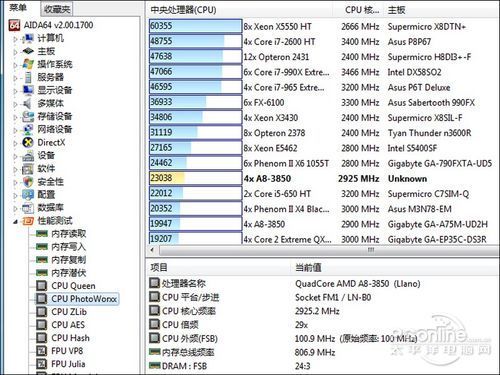Click the 内存复制 memory chip icon
The height and width of the screenshot is (375, 500).
42,260
